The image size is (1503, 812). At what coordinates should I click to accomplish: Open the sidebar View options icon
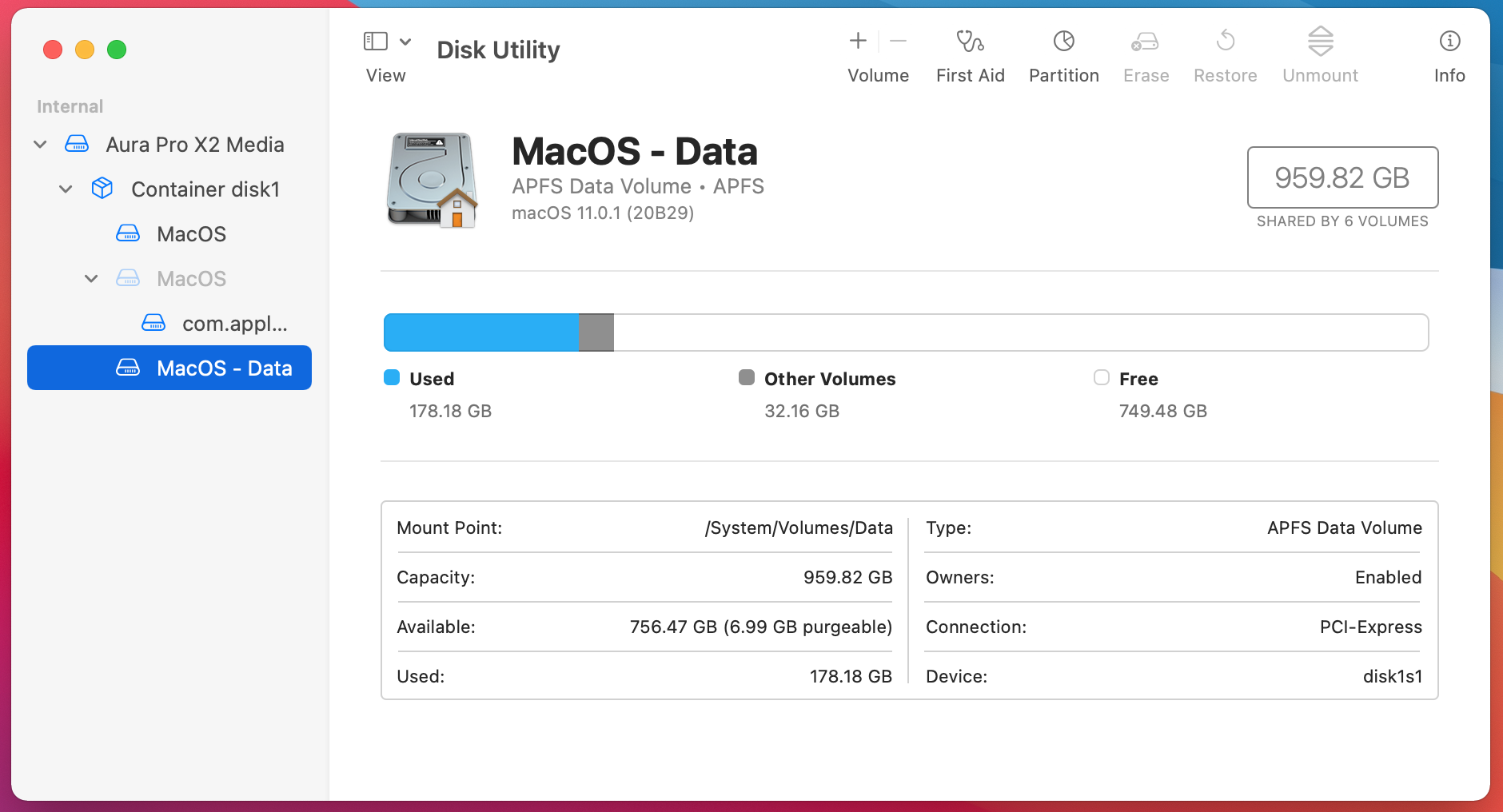pyautogui.click(x=376, y=41)
